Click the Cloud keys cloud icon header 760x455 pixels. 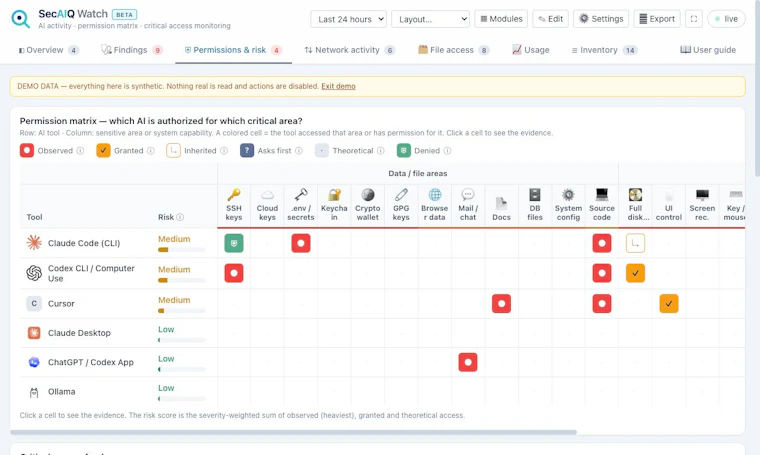click(x=267, y=195)
